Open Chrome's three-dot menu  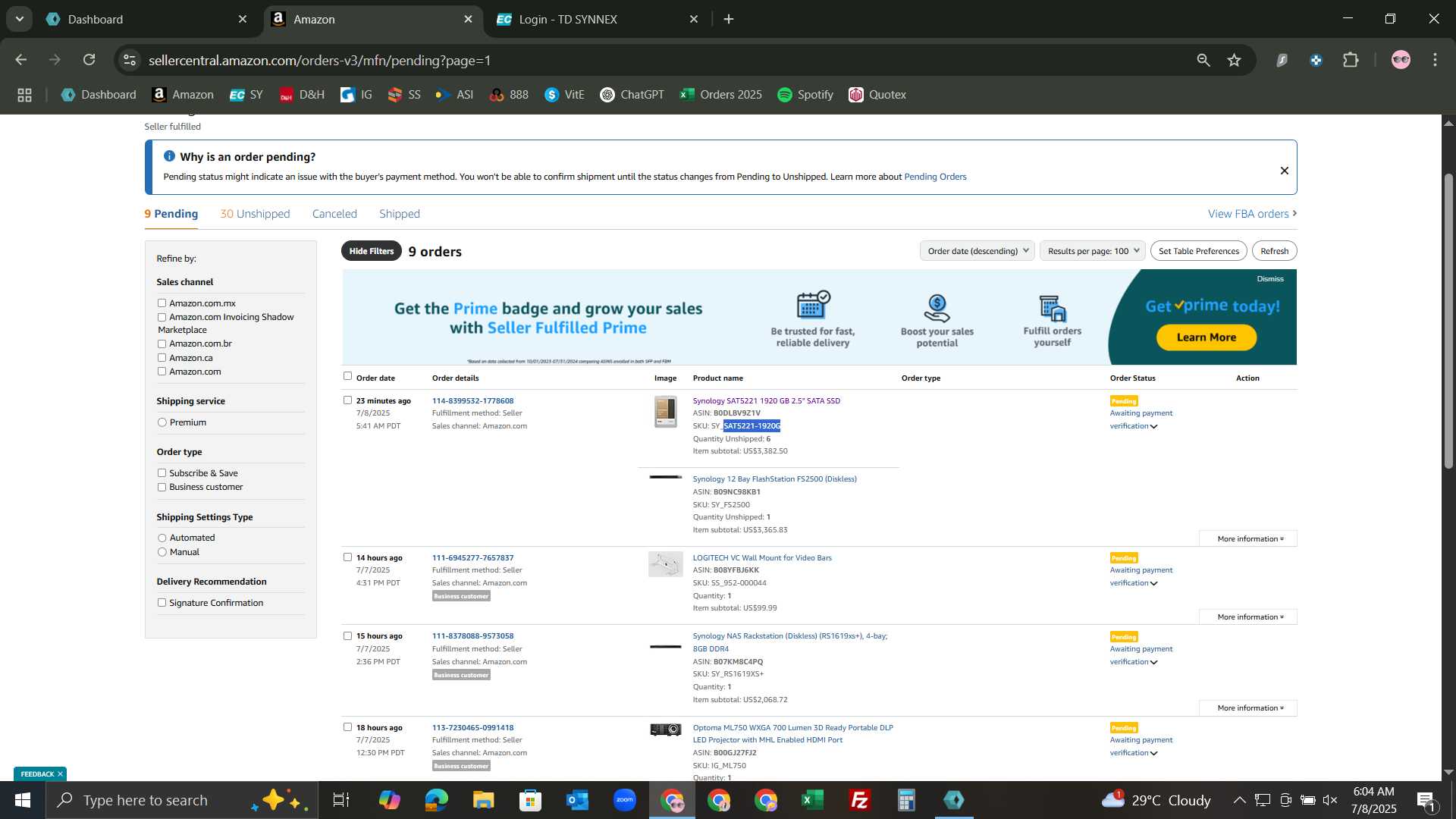(1435, 60)
